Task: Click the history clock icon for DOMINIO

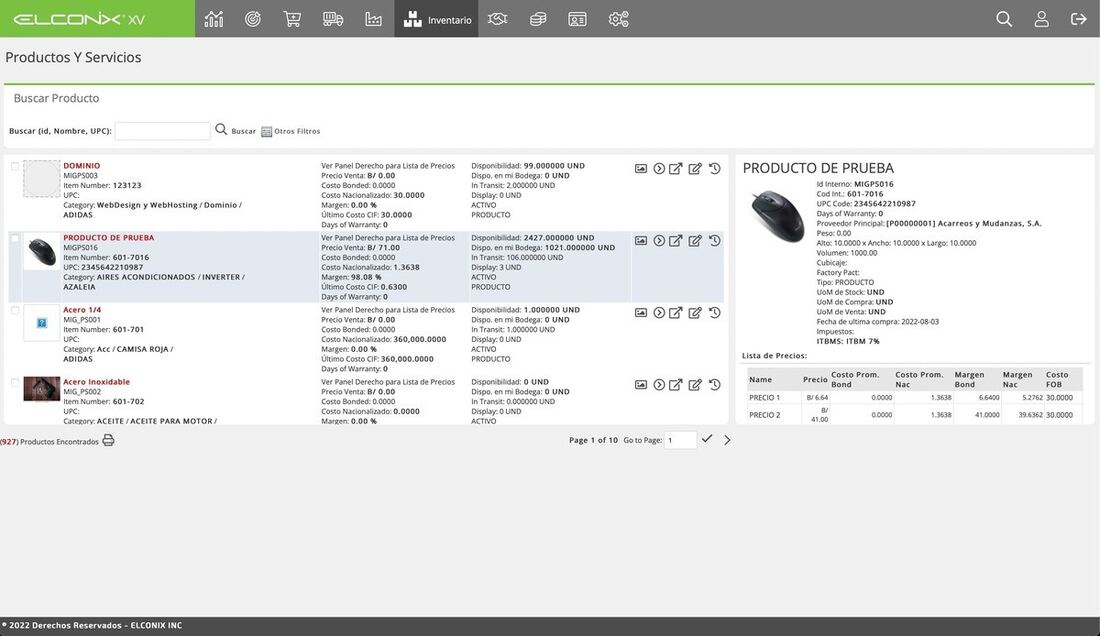Action: (x=714, y=168)
